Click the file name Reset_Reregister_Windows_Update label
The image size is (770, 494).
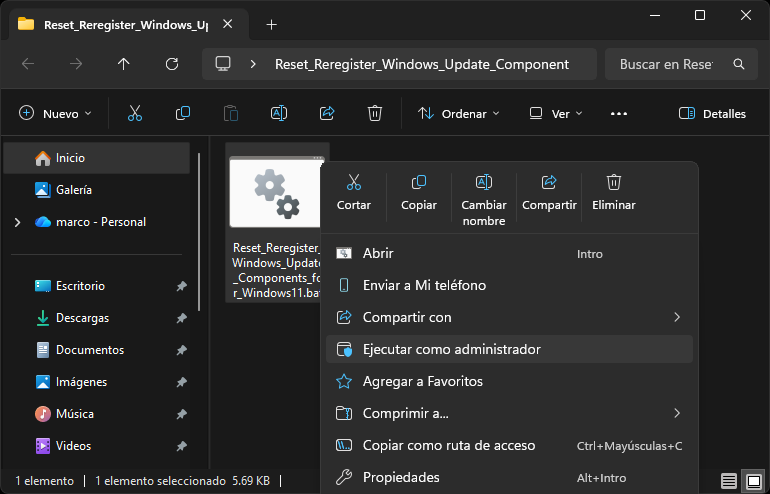(x=276, y=271)
